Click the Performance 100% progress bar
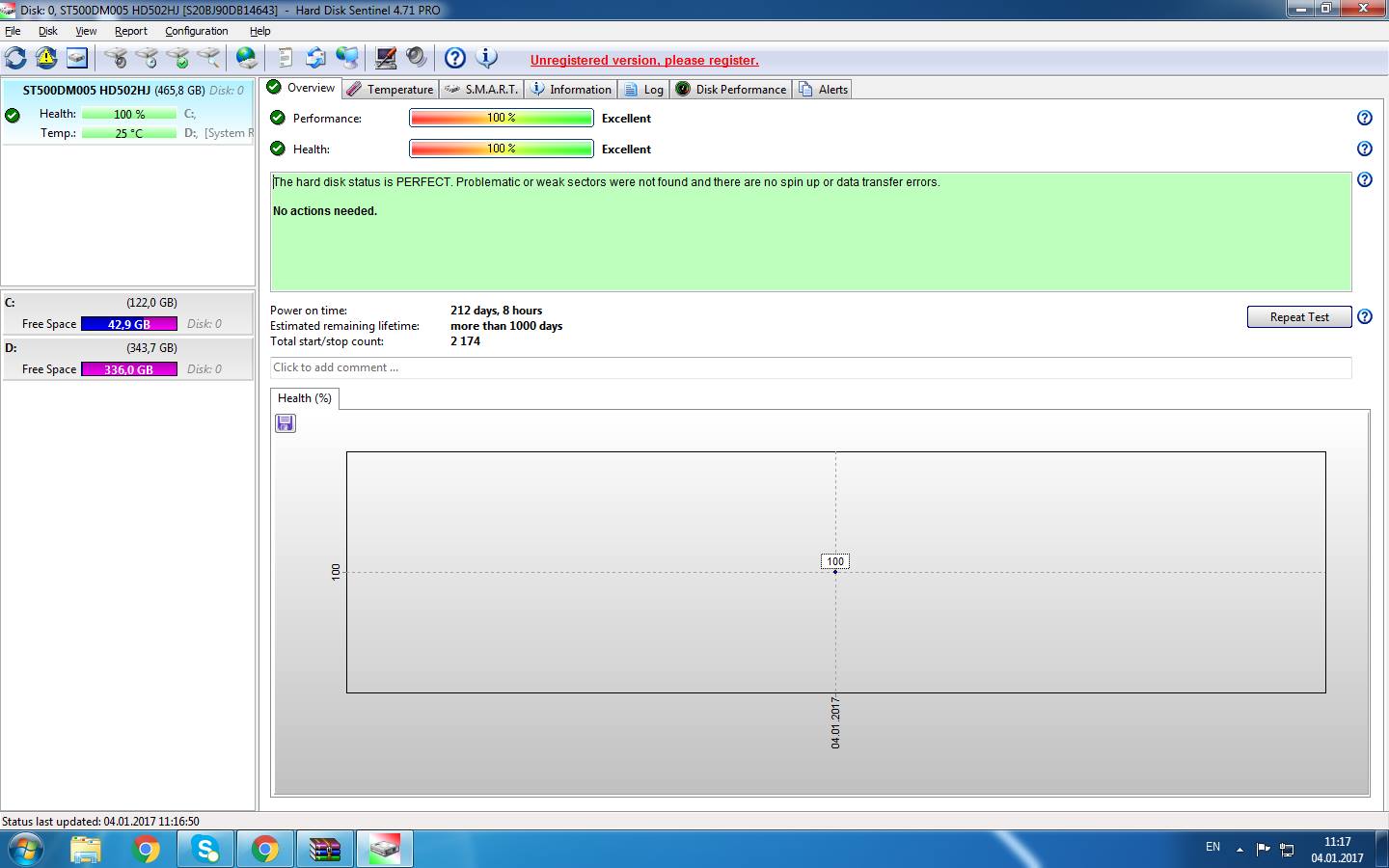 pyautogui.click(x=502, y=118)
